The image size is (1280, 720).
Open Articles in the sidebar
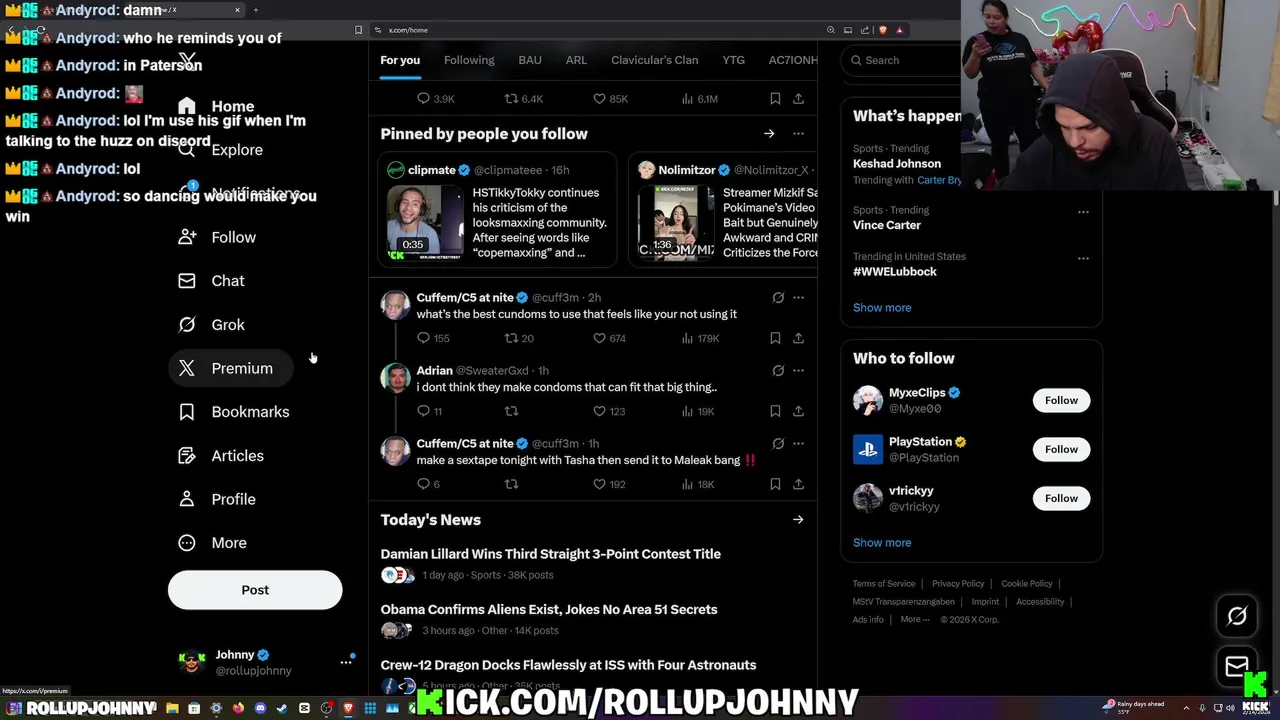(x=221, y=456)
